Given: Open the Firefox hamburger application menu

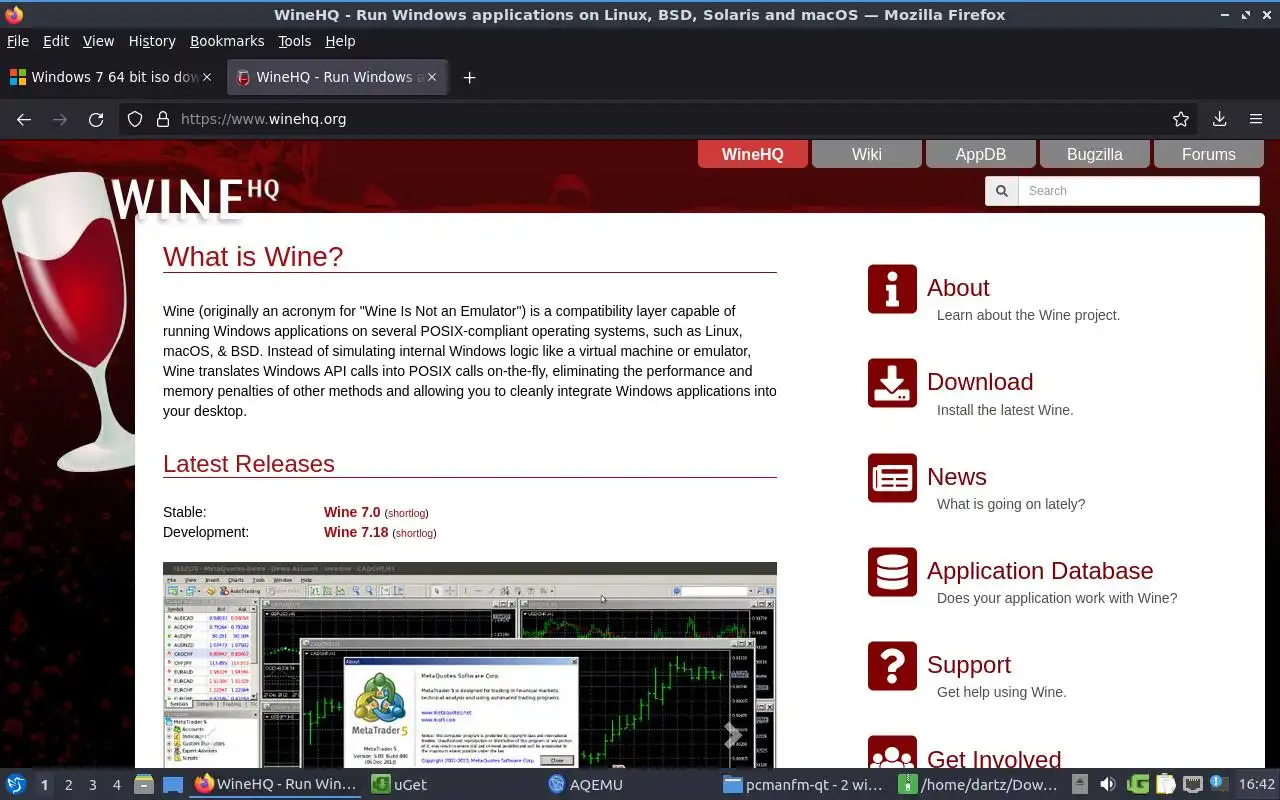Looking at the screenshot, I should pyautogui.click(x=1256, y=119).
